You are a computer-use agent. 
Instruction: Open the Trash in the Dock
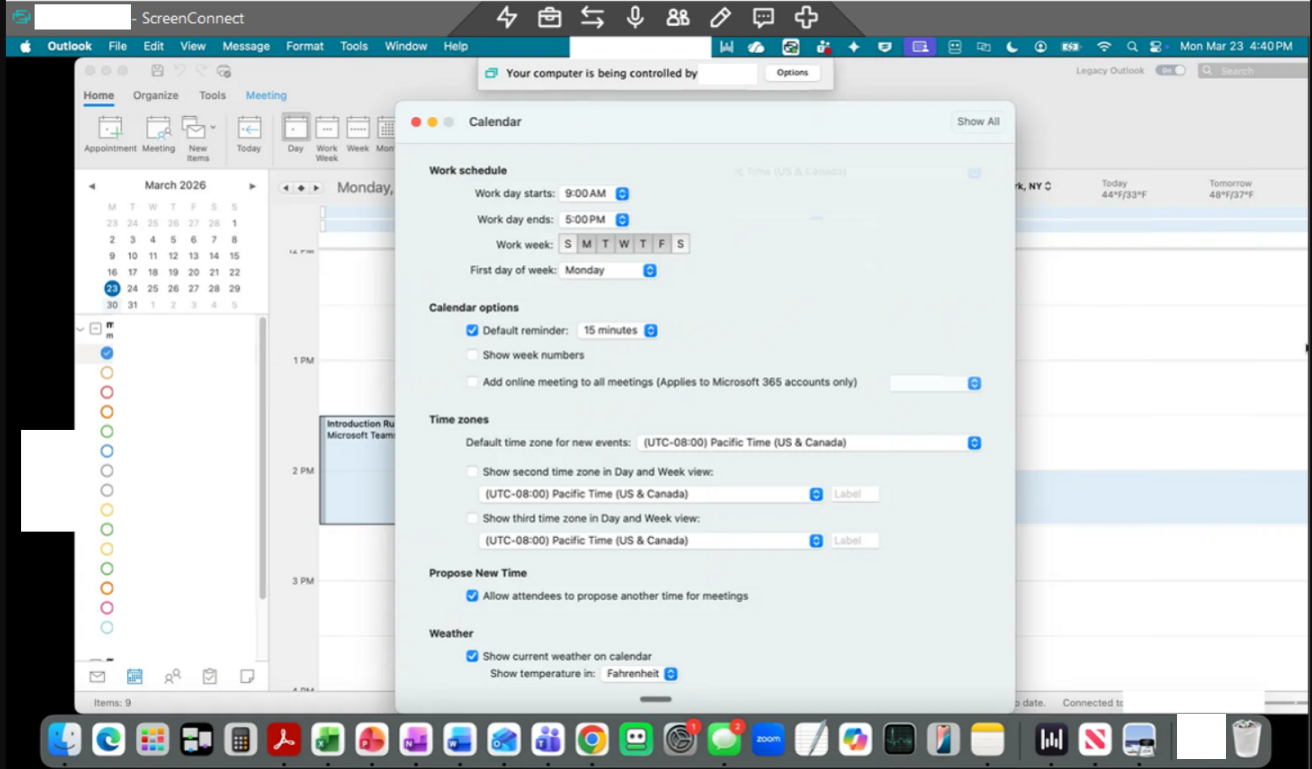pyautogui.click(x=1247, y=740)
